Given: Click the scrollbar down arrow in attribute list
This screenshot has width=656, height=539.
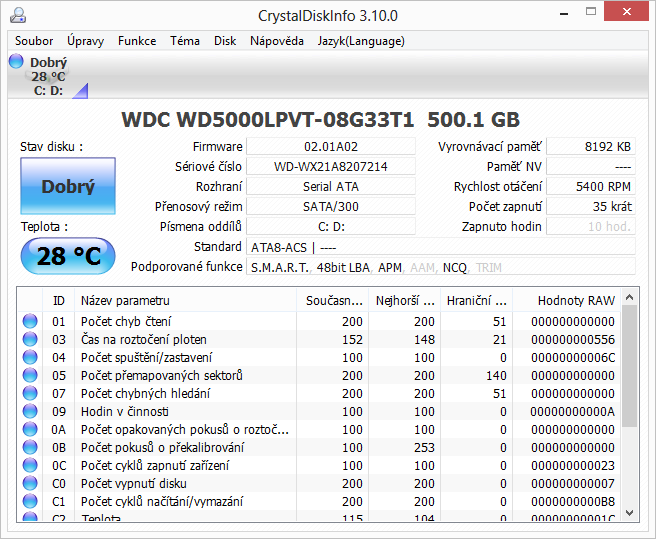Looking at the screenshot, I should tap(629, 512).
